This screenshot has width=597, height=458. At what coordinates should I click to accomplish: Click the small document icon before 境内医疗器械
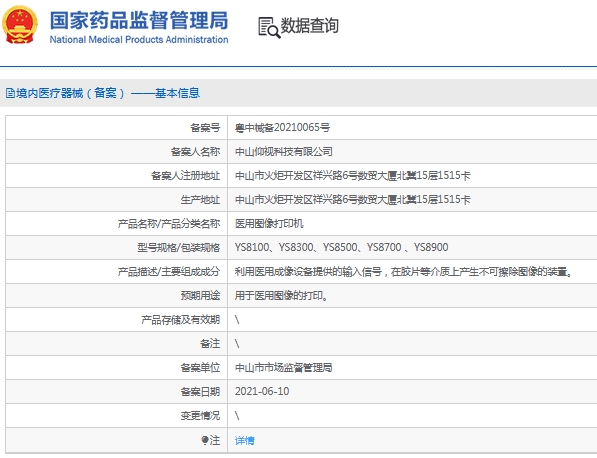10,93
